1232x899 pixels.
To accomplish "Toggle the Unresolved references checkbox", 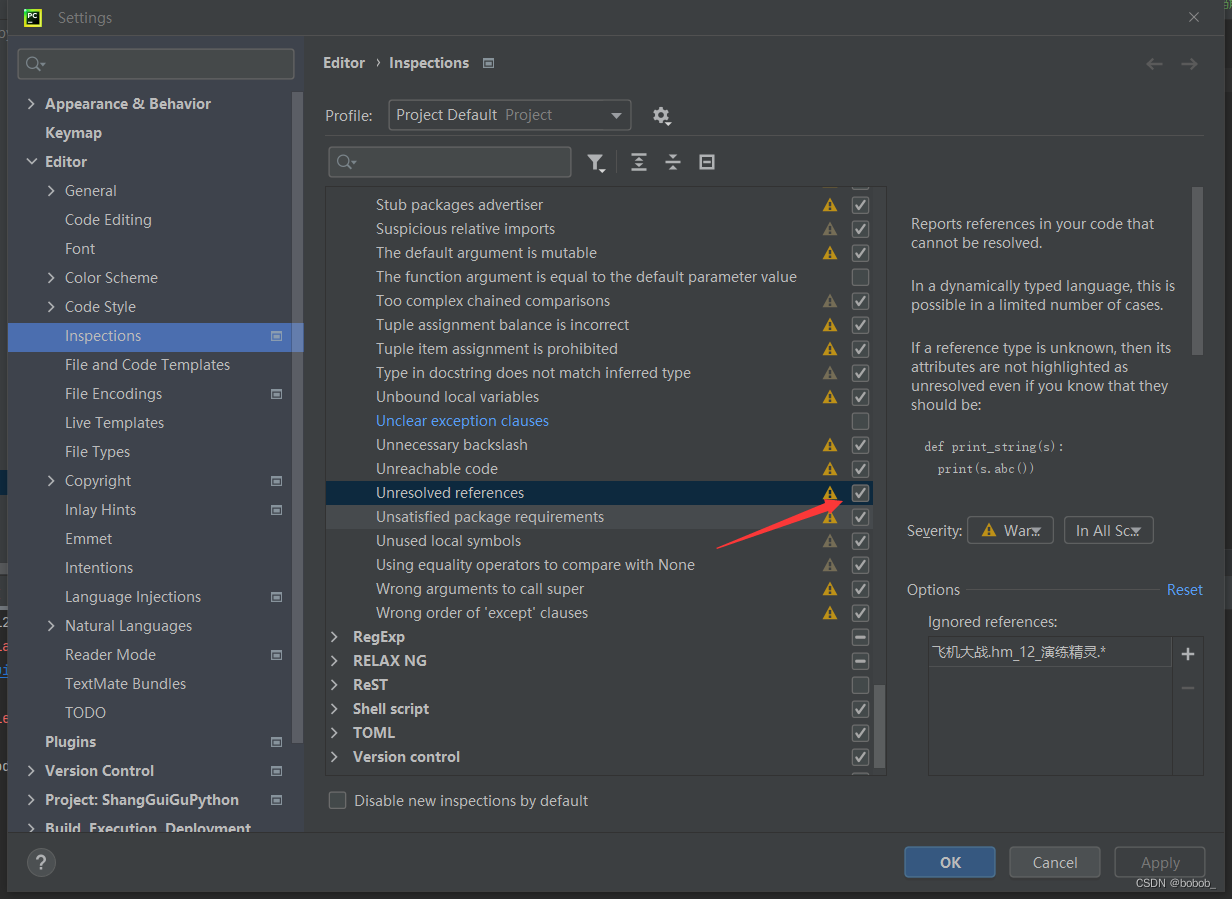I will [x=860, y=493].
